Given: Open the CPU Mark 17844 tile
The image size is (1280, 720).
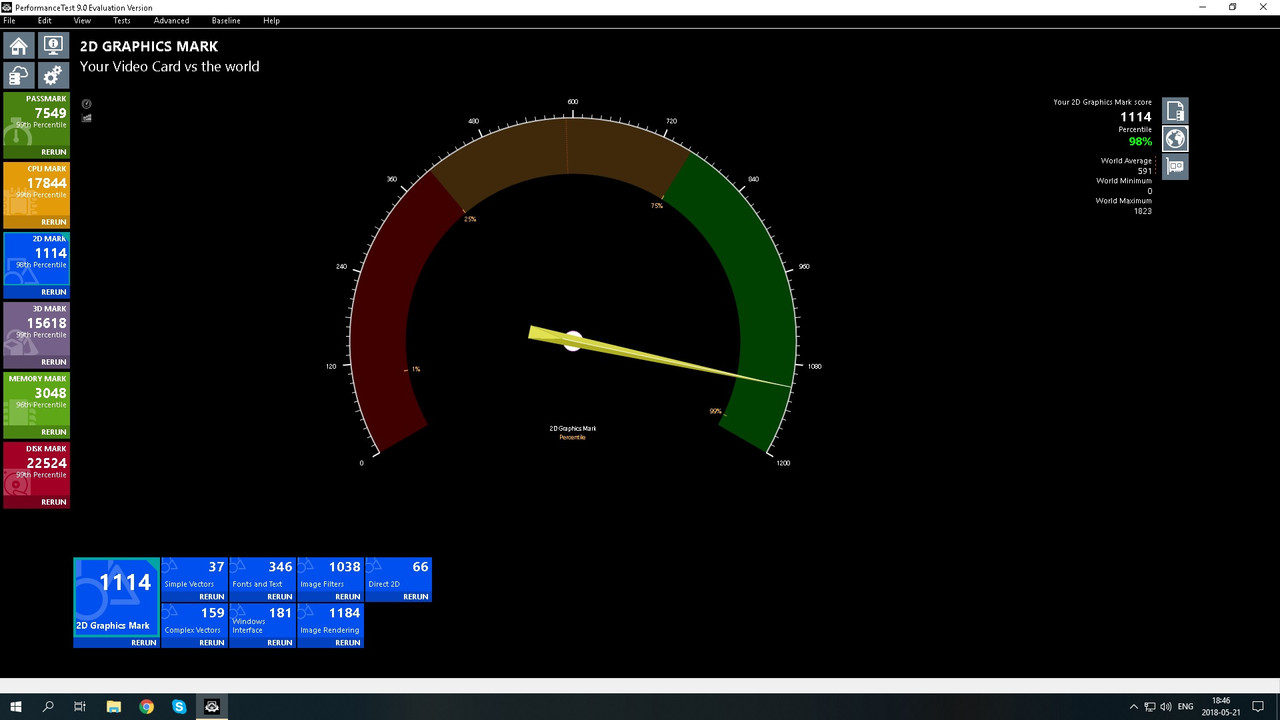Looking at the screenshot, I should click(37, 195).
